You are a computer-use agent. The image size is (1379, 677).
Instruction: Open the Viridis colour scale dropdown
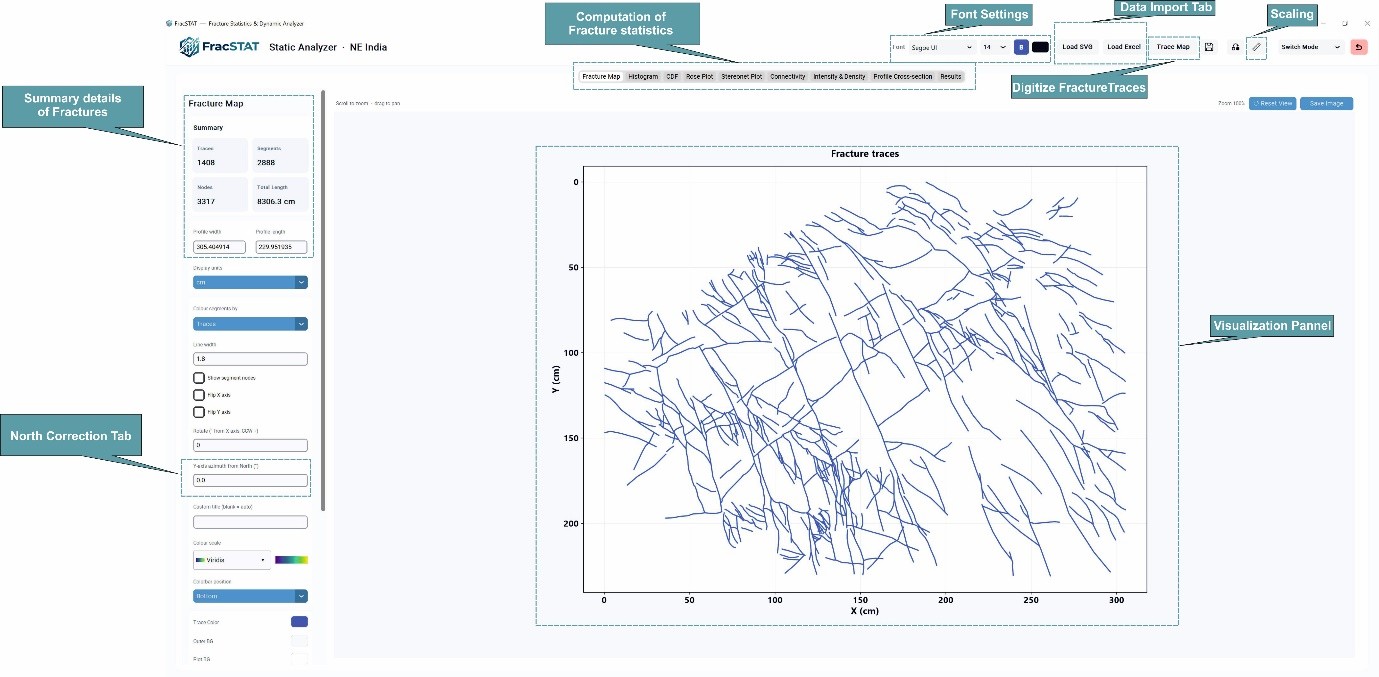coord(232,560)
